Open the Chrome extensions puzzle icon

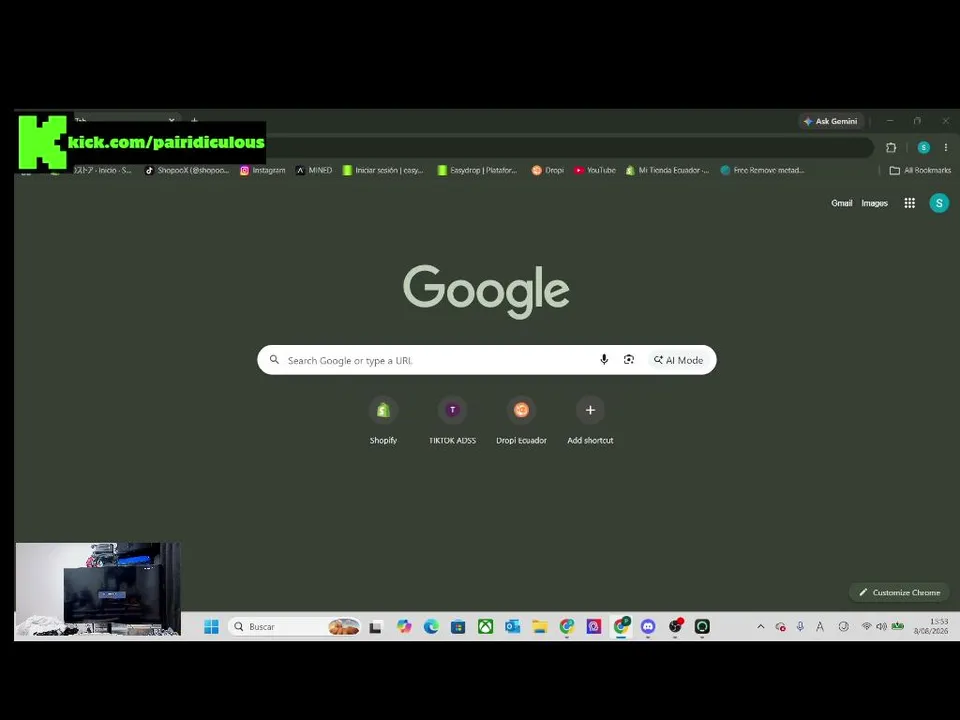[x=891, y=148]
